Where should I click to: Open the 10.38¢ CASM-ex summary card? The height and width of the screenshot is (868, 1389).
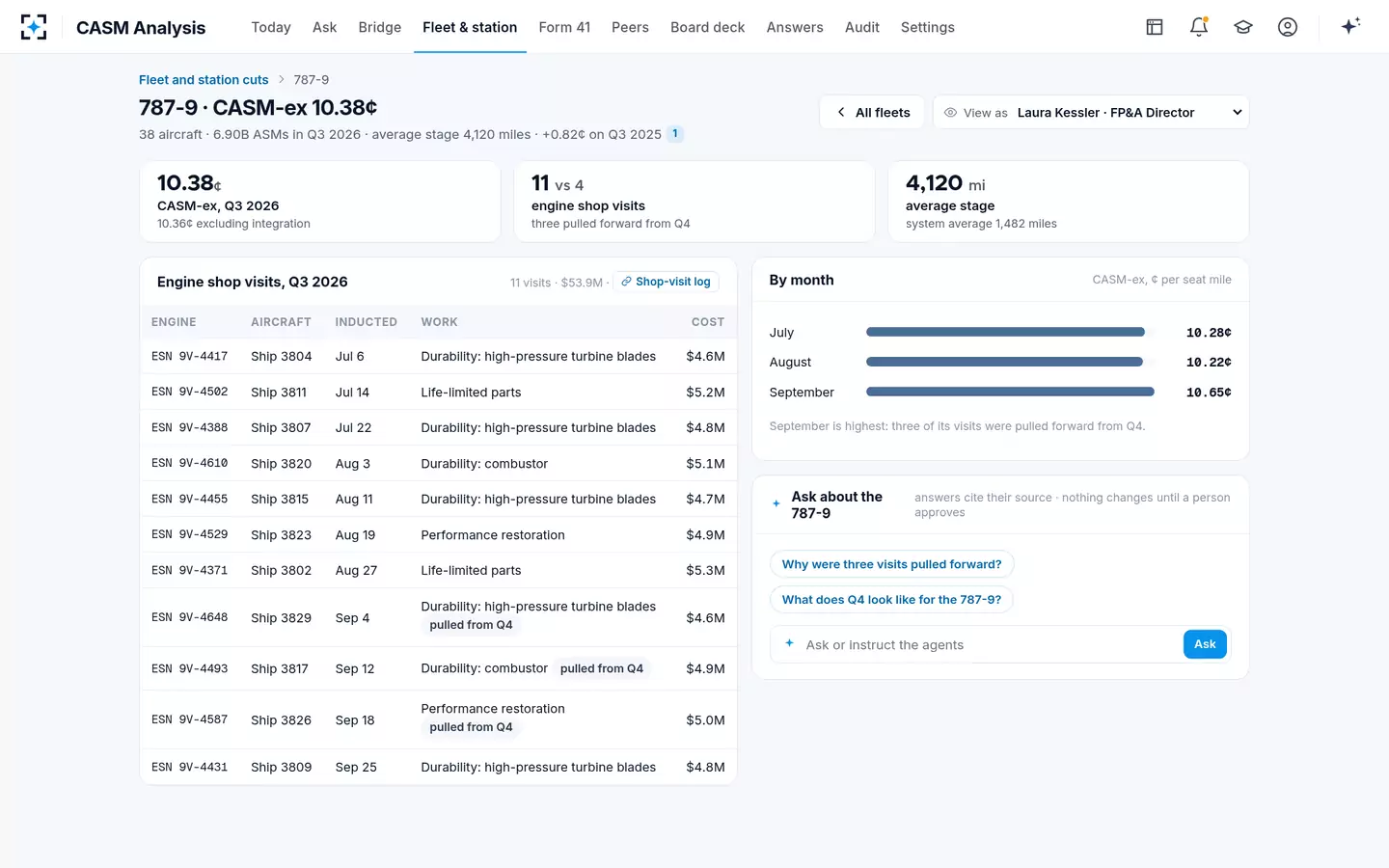tap(320, 202)
